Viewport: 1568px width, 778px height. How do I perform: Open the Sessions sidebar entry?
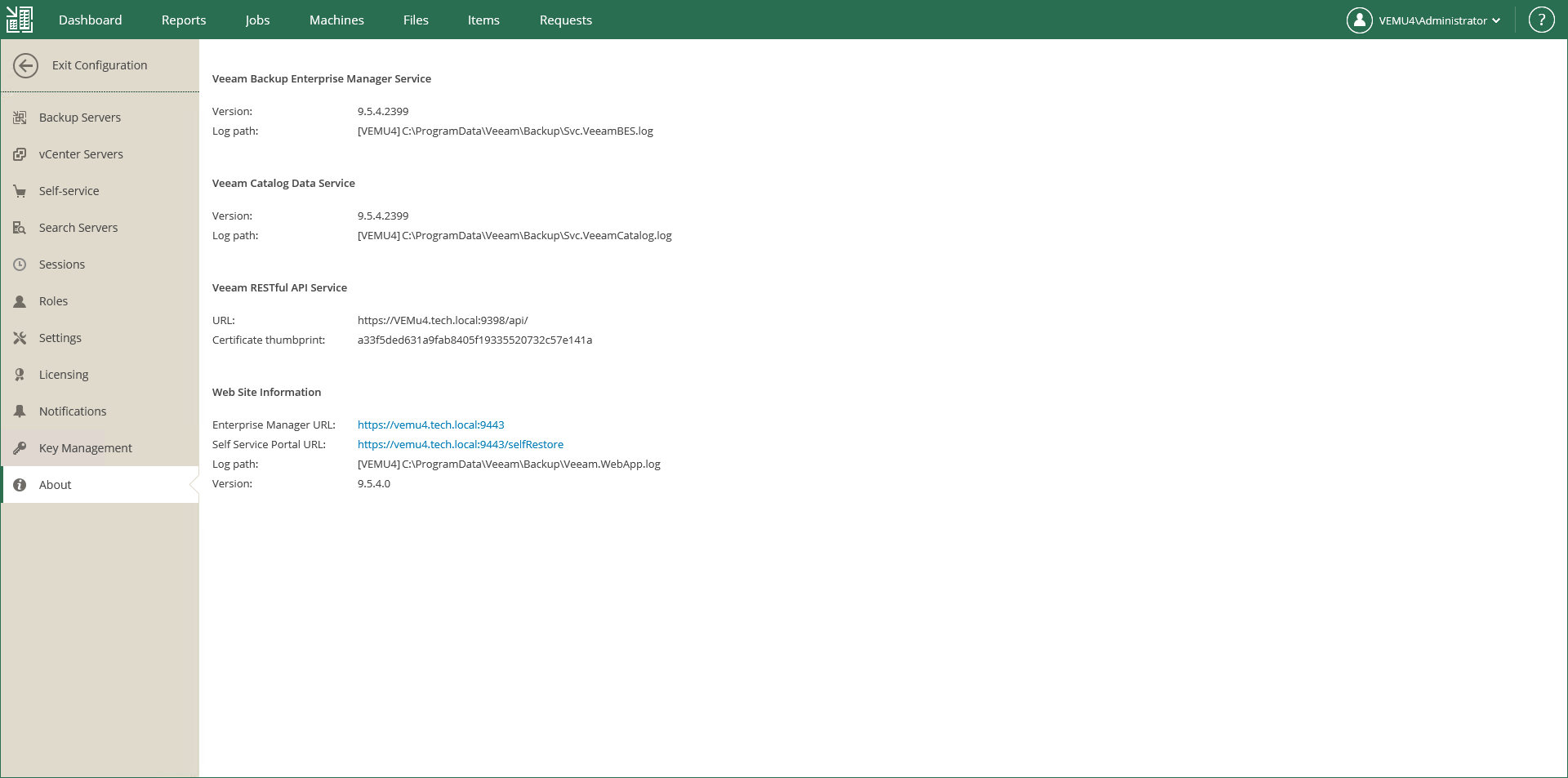[x=100, y=265]
